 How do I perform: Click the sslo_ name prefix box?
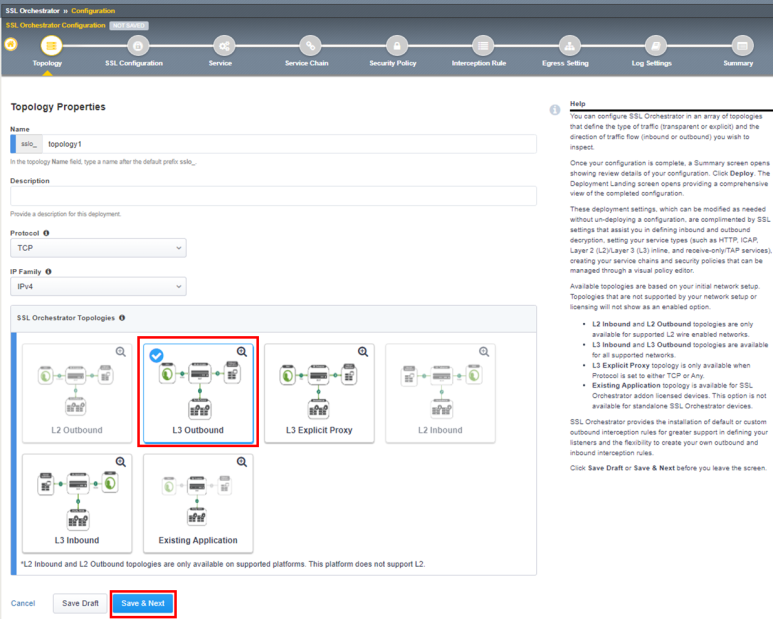[x=29, y=144]
